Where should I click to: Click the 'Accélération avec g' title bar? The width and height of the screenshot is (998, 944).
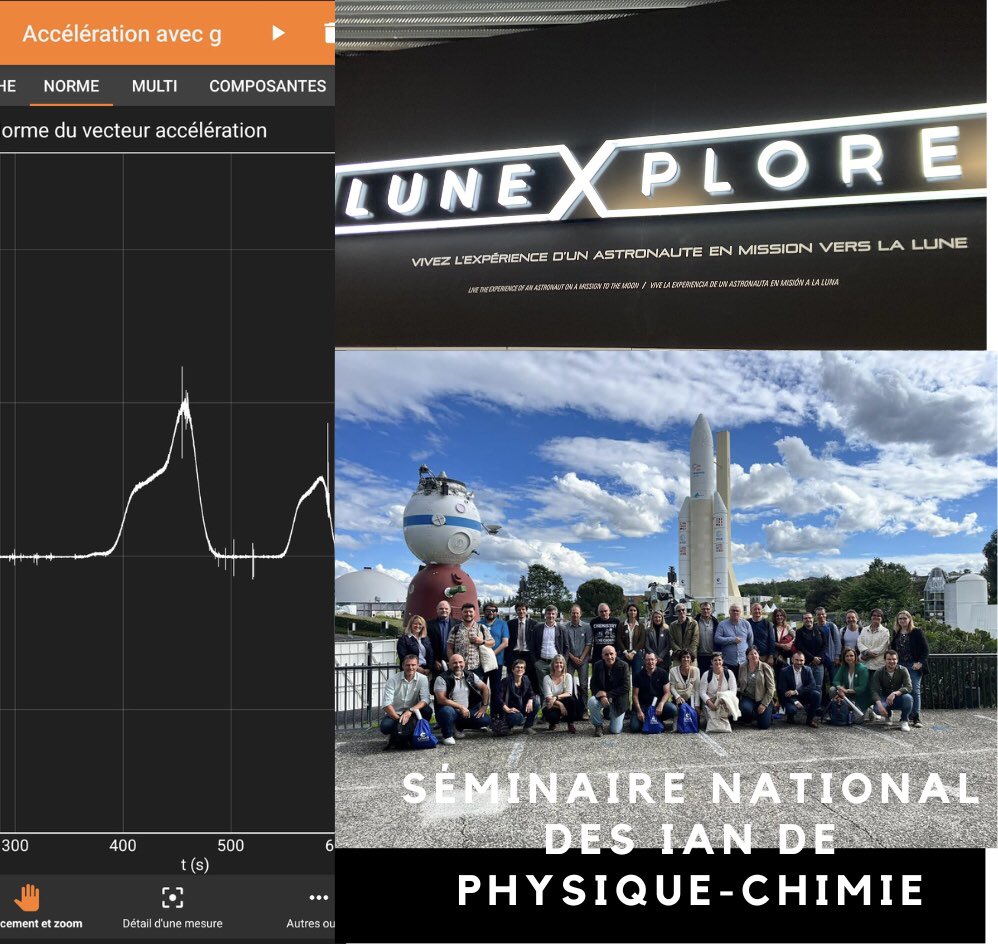pyautogui.click(x=120, y=34)
